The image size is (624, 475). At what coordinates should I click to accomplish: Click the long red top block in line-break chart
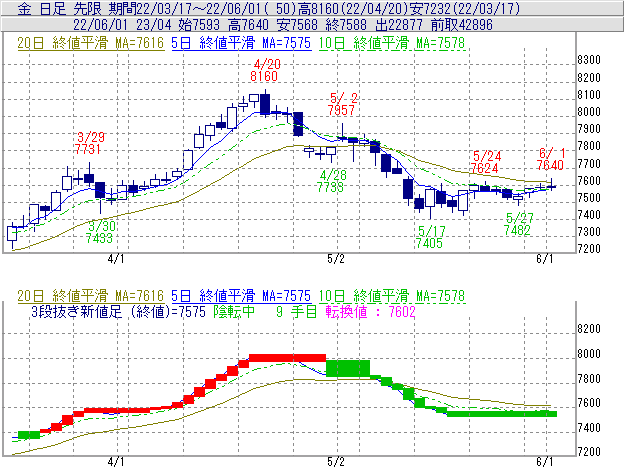point(287,358)
